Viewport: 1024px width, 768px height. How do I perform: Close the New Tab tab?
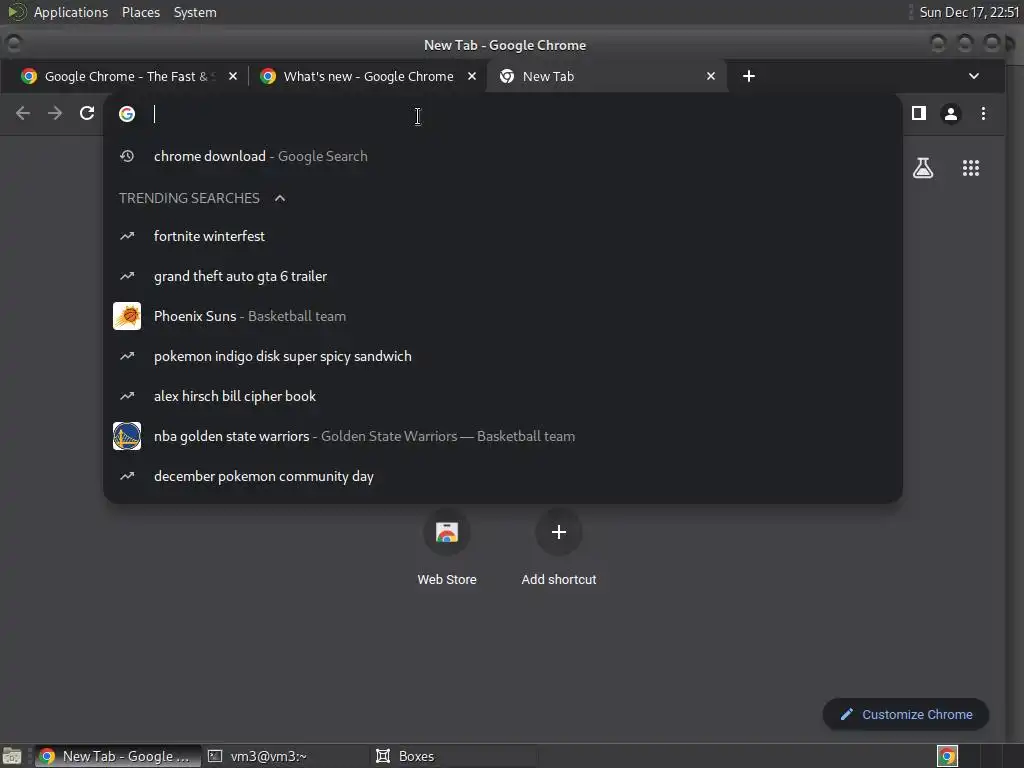tap(711, 76)
